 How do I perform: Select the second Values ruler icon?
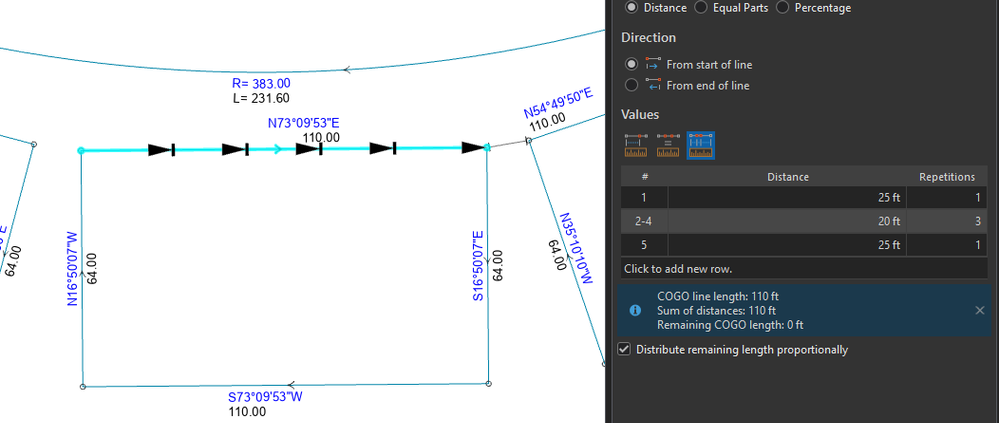(x=668, y=145)
